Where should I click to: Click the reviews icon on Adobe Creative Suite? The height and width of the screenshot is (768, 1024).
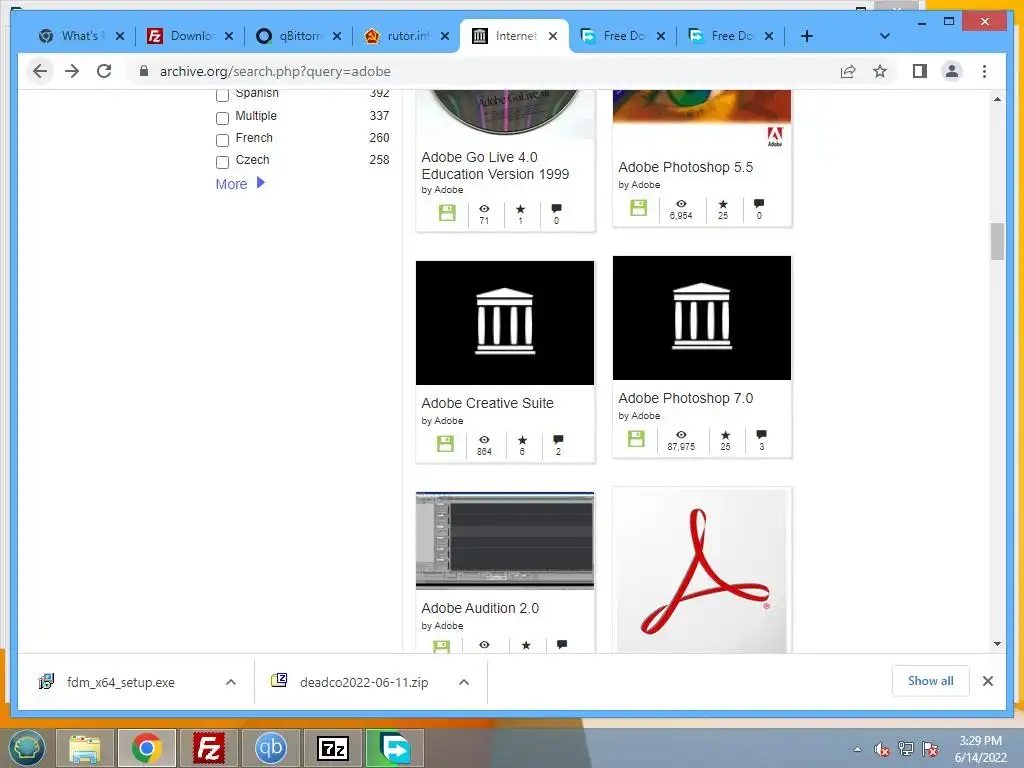pyautogui.click(x=558, y=440)
